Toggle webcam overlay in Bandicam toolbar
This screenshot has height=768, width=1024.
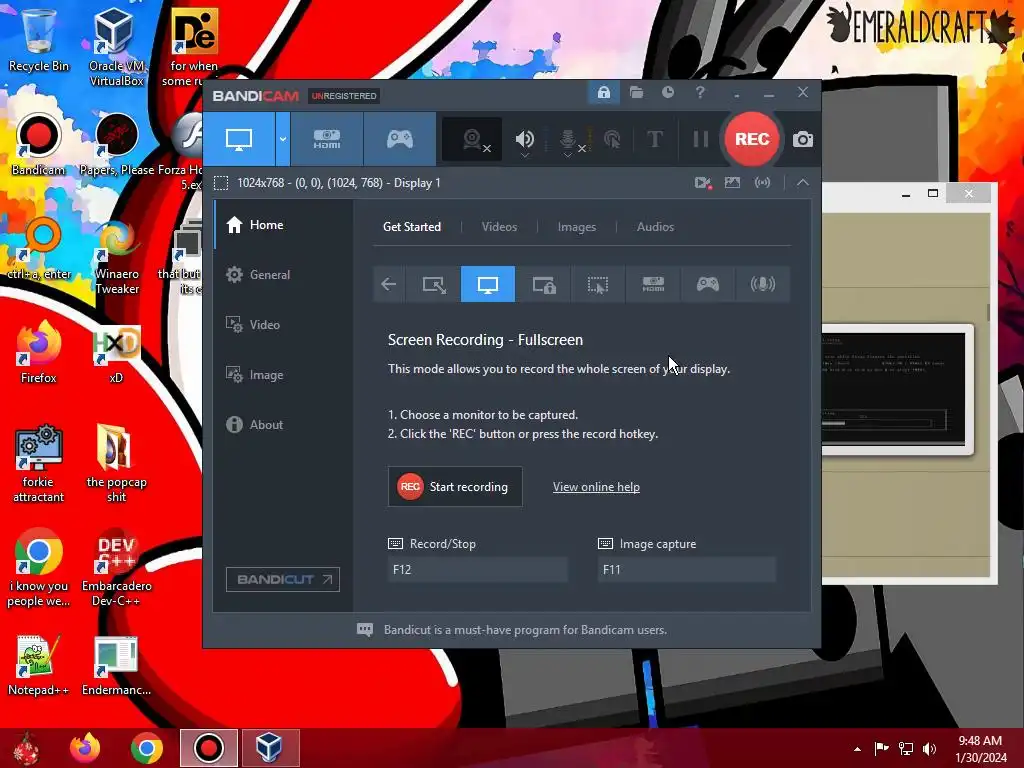click(x=473, y=139)
